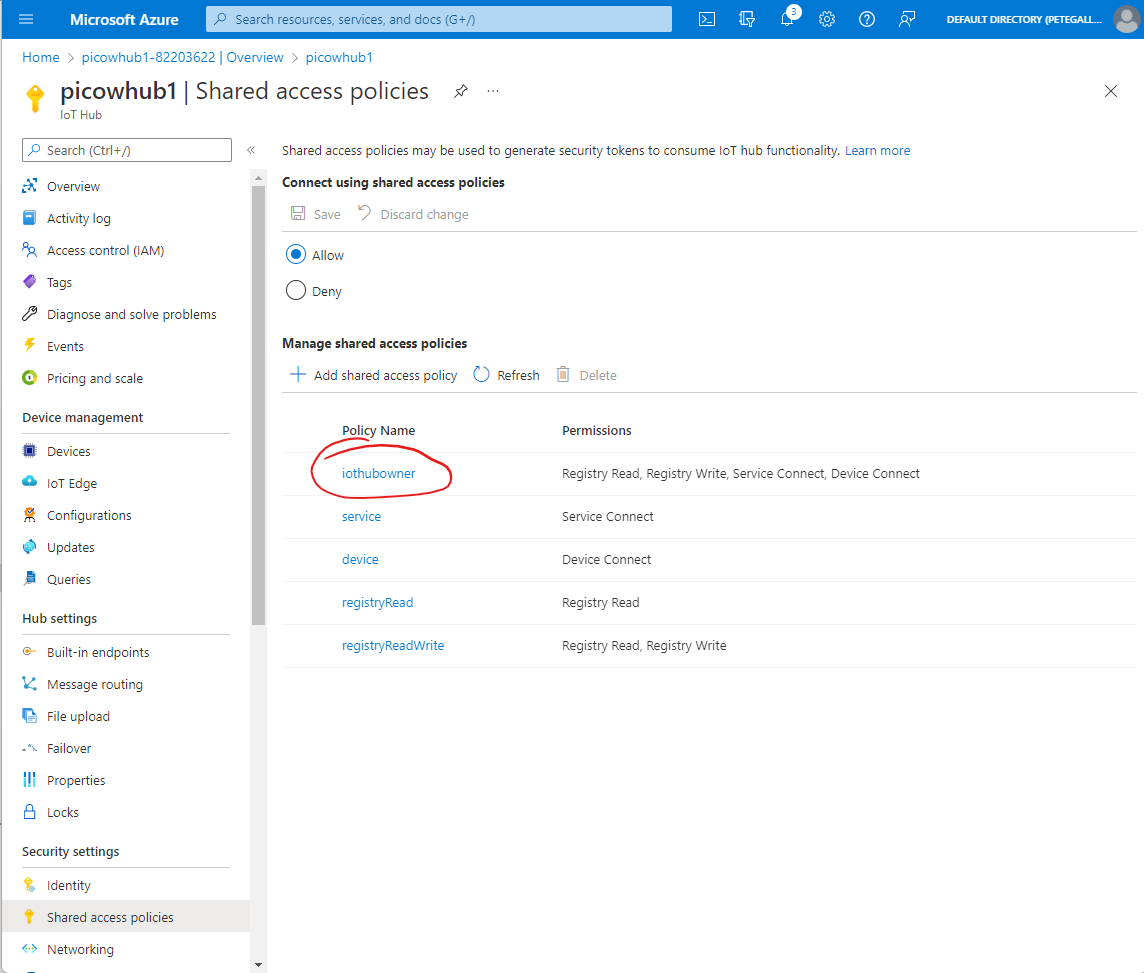Select Shared access policies in sidebar
This screenshot has height=973, width=1144.
125,917
